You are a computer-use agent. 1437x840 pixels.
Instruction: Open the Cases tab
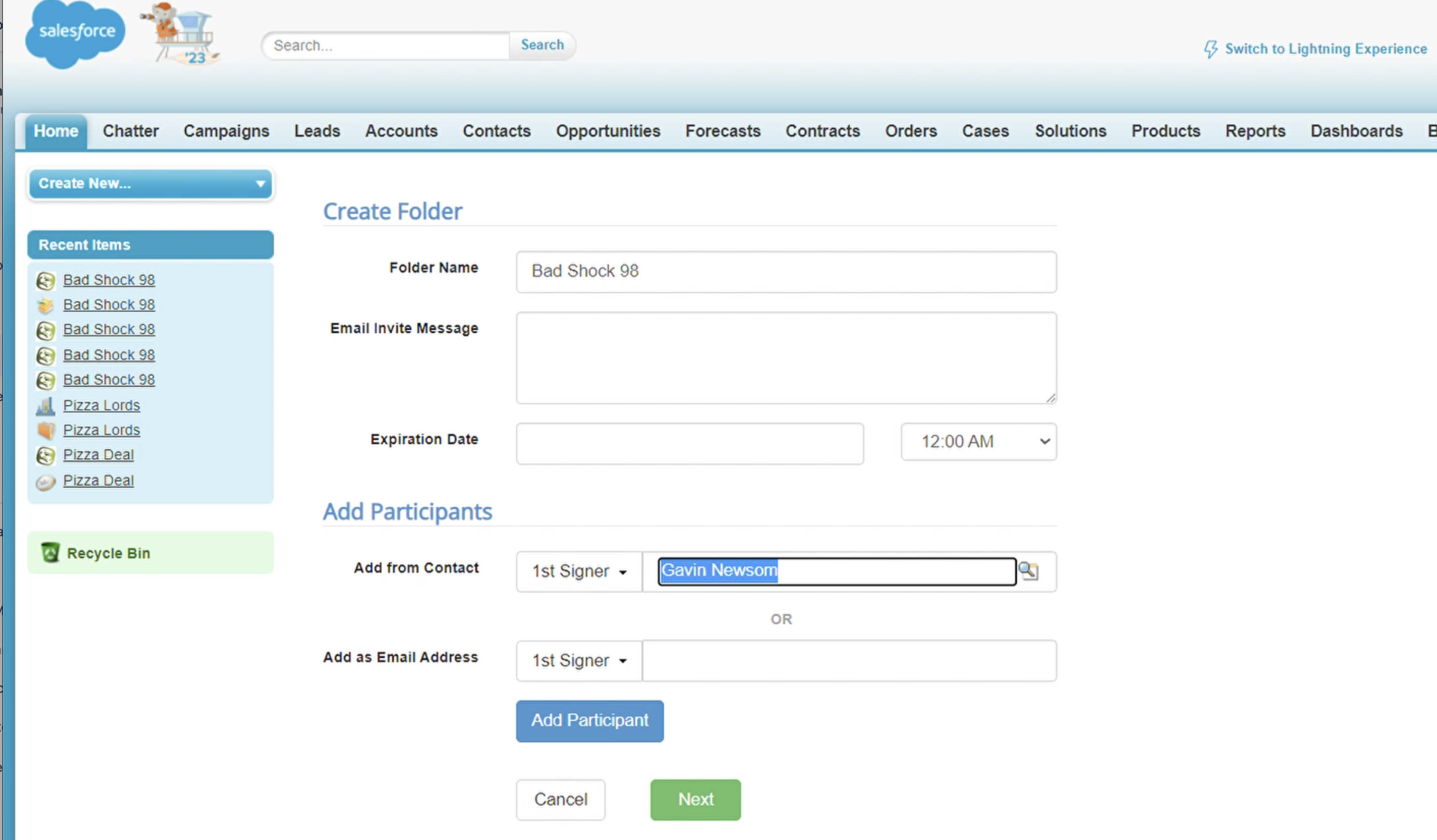coord(986,131)
